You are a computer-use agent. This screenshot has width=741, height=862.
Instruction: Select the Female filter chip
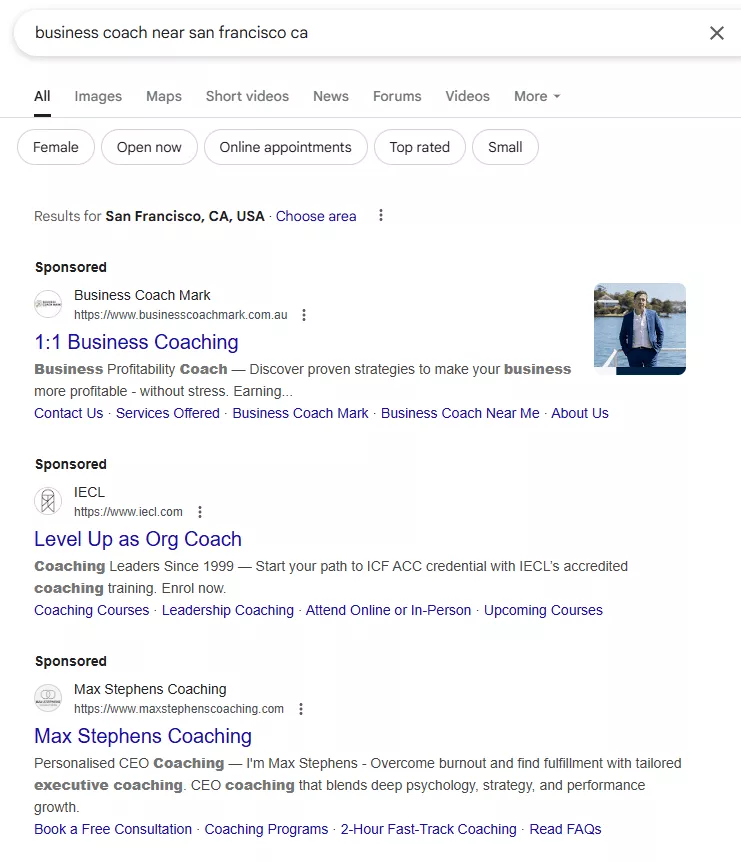point(55,146)
